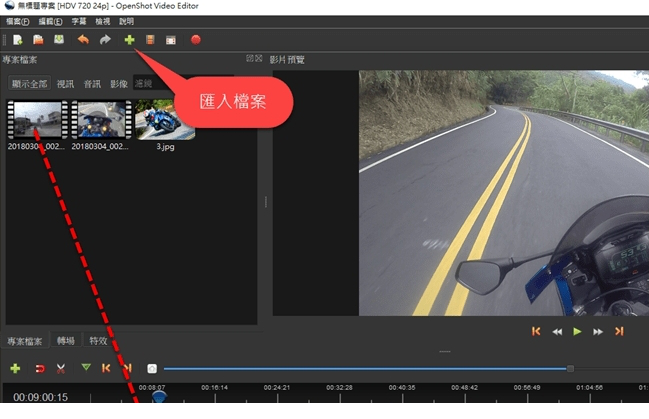Click the New Project toolbar icon
Viewport: 649px width, 419px height.
[x=17, y=40]
